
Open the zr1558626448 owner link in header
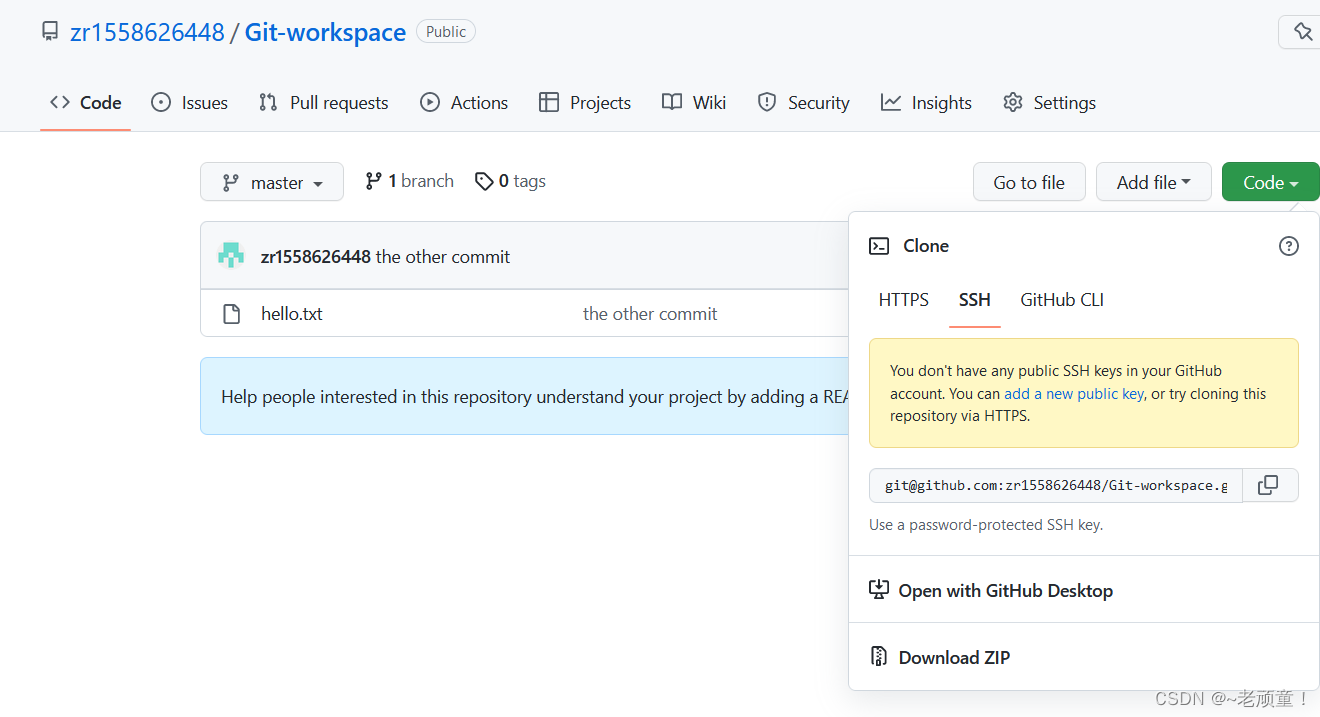pos(147,32)
